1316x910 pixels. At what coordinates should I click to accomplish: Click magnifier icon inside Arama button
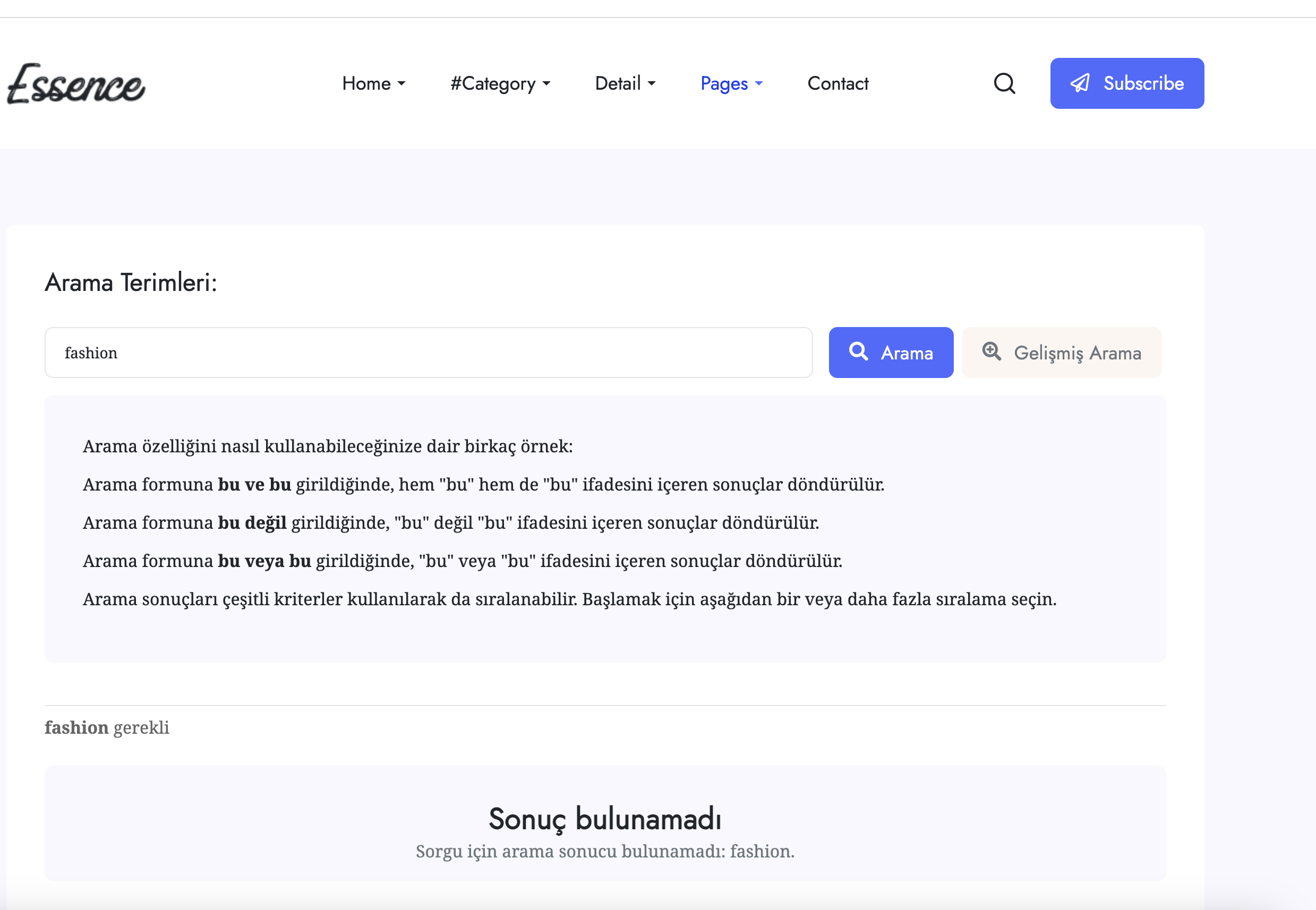pyautogui.click(x=858, y=351)
